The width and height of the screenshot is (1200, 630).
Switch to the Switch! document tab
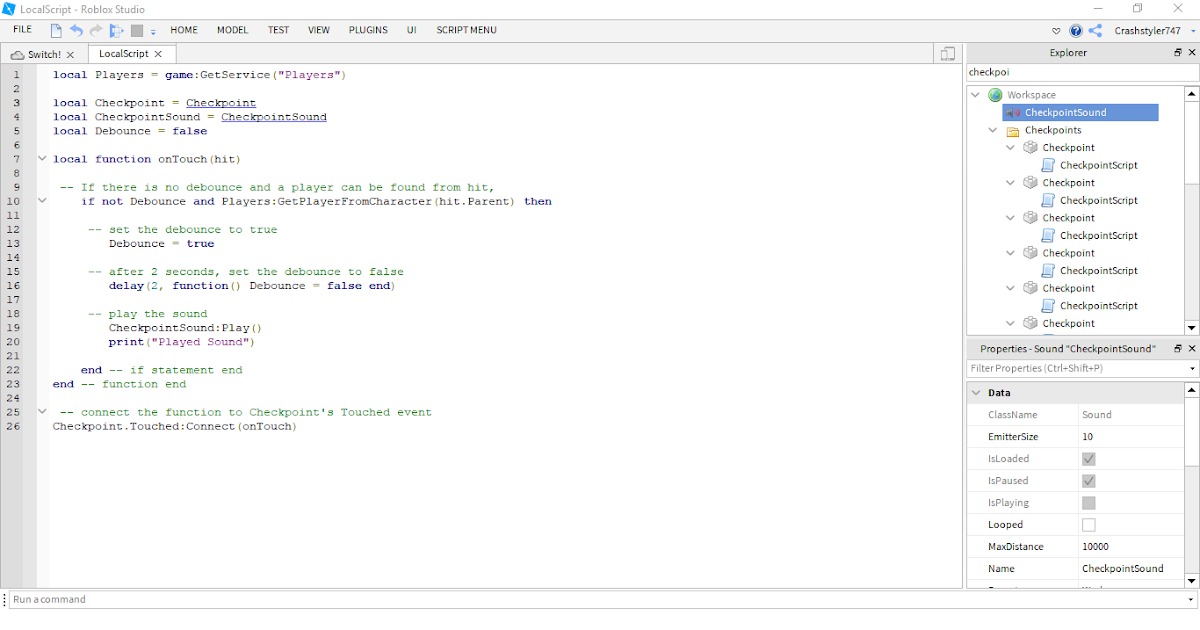point(44,54)
